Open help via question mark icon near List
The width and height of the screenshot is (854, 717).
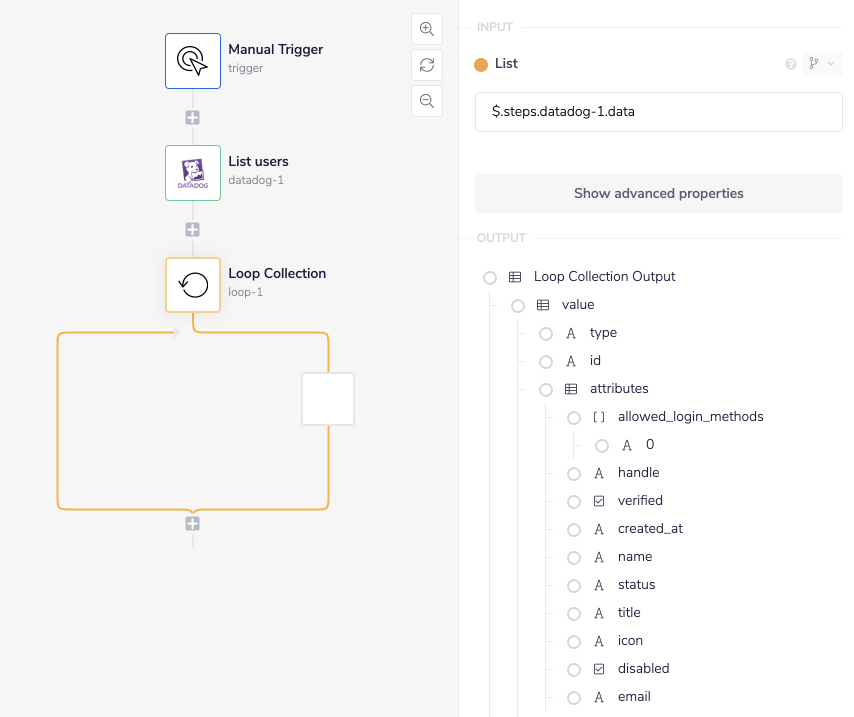tap(790, 63)
